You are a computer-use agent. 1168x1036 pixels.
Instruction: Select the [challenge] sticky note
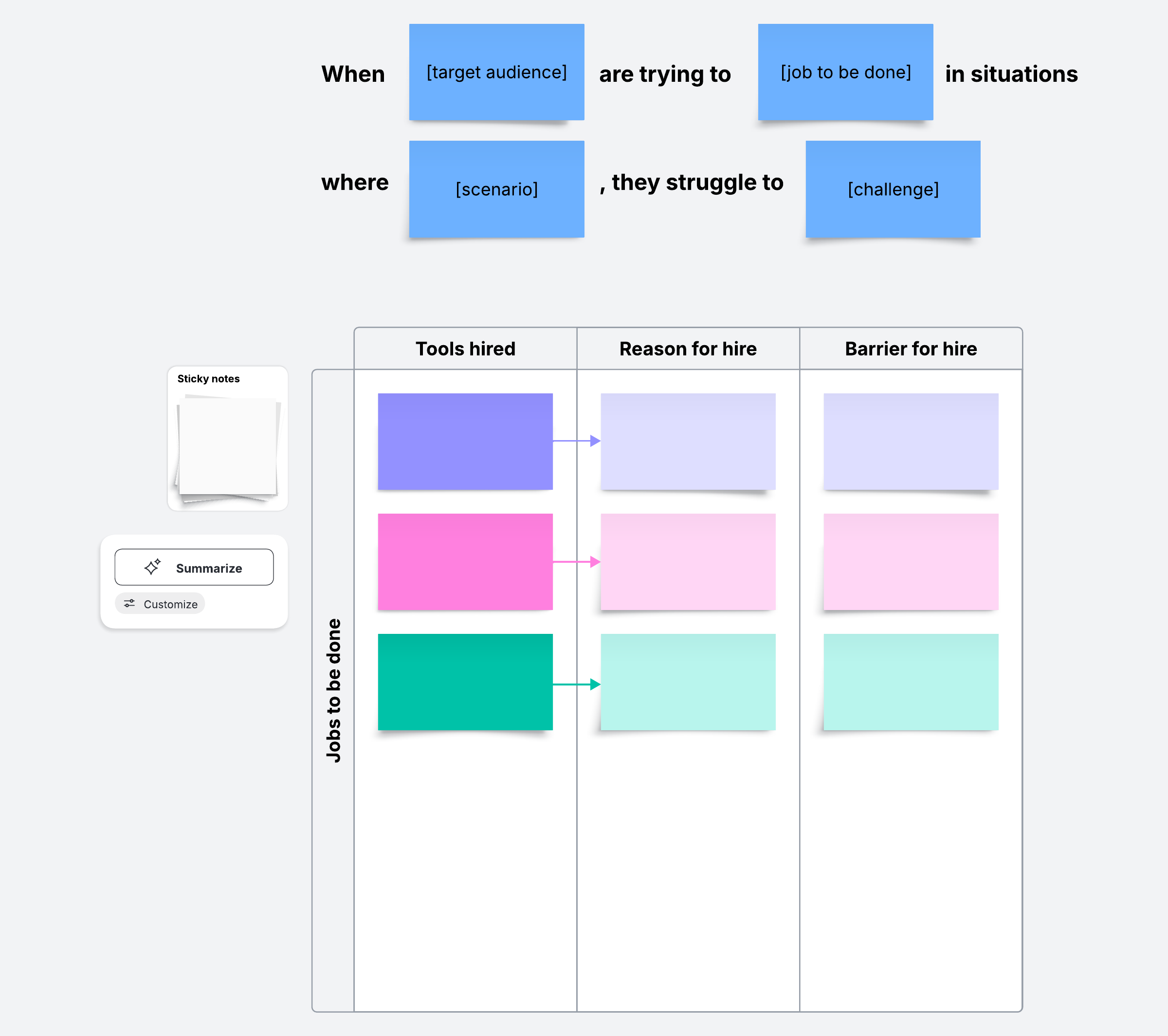(893, 189)
